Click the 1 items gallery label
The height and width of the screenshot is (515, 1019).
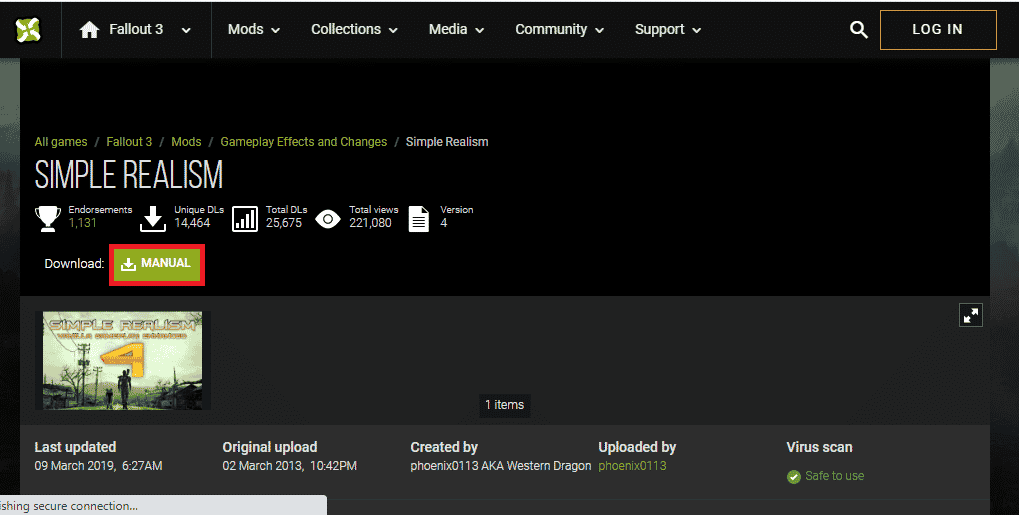coord(504,404)
